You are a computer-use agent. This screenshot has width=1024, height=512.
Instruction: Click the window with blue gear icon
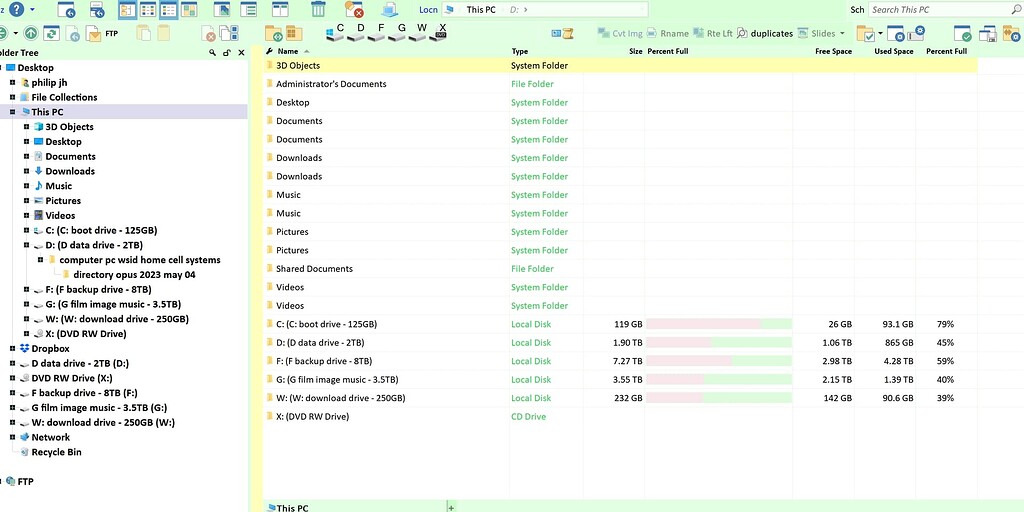pos(895,33)
